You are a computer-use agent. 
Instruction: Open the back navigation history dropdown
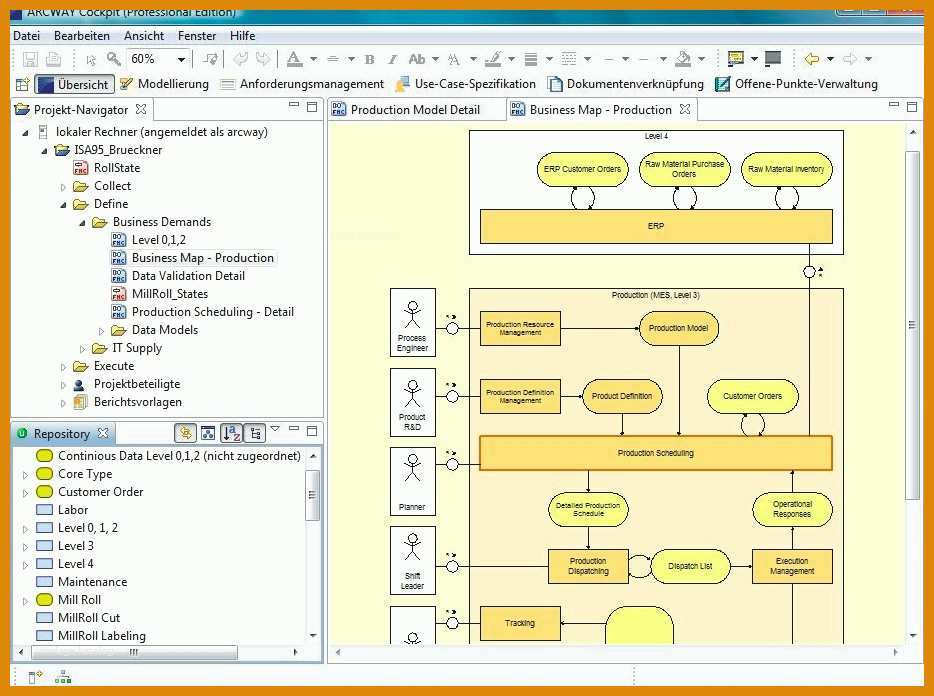click(830, 59)
